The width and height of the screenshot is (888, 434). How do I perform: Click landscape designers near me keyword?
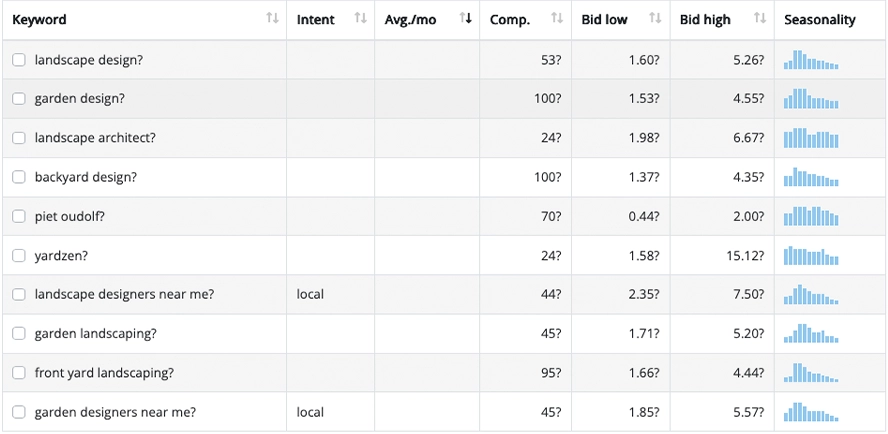click(x=124, y=295)
